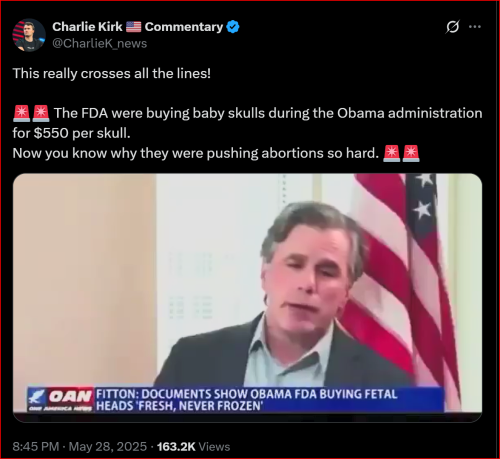Play the embedded OAN video
This screenshot has height=459, width=500.
click(x=247, y=298)
